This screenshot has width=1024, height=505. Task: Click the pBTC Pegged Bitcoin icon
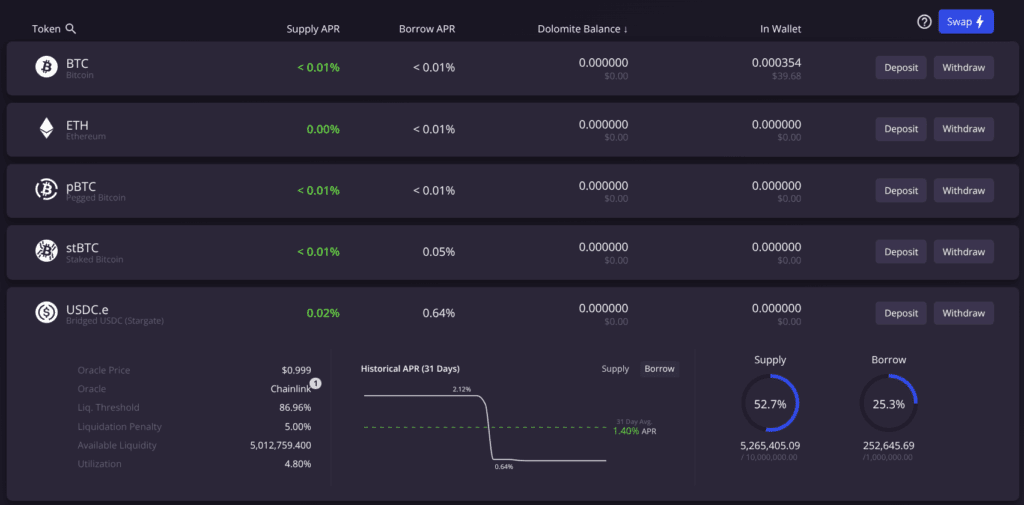[x=46, y=190]
